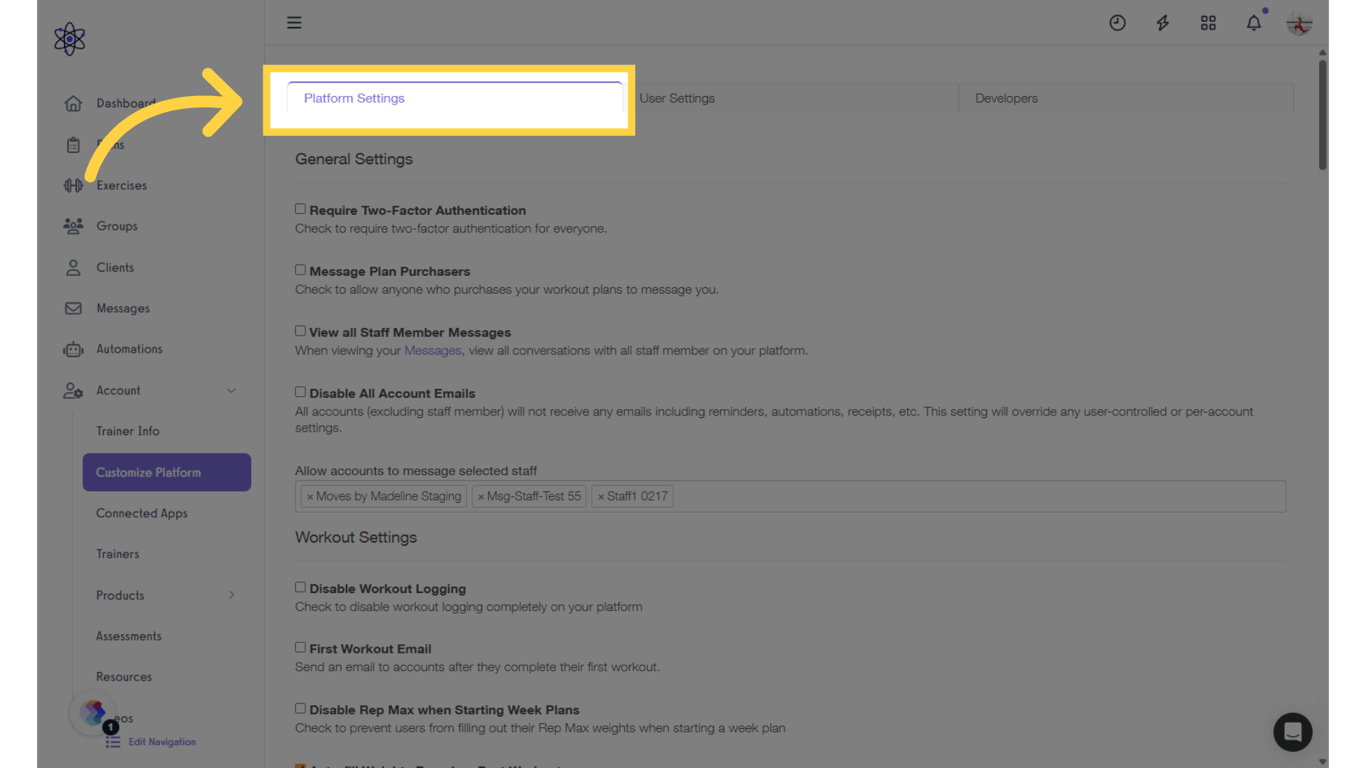Select the Exercises dumbbell icon
Image resolution: width=1366 pixels, height=768 pixels.
pos(73,185)
